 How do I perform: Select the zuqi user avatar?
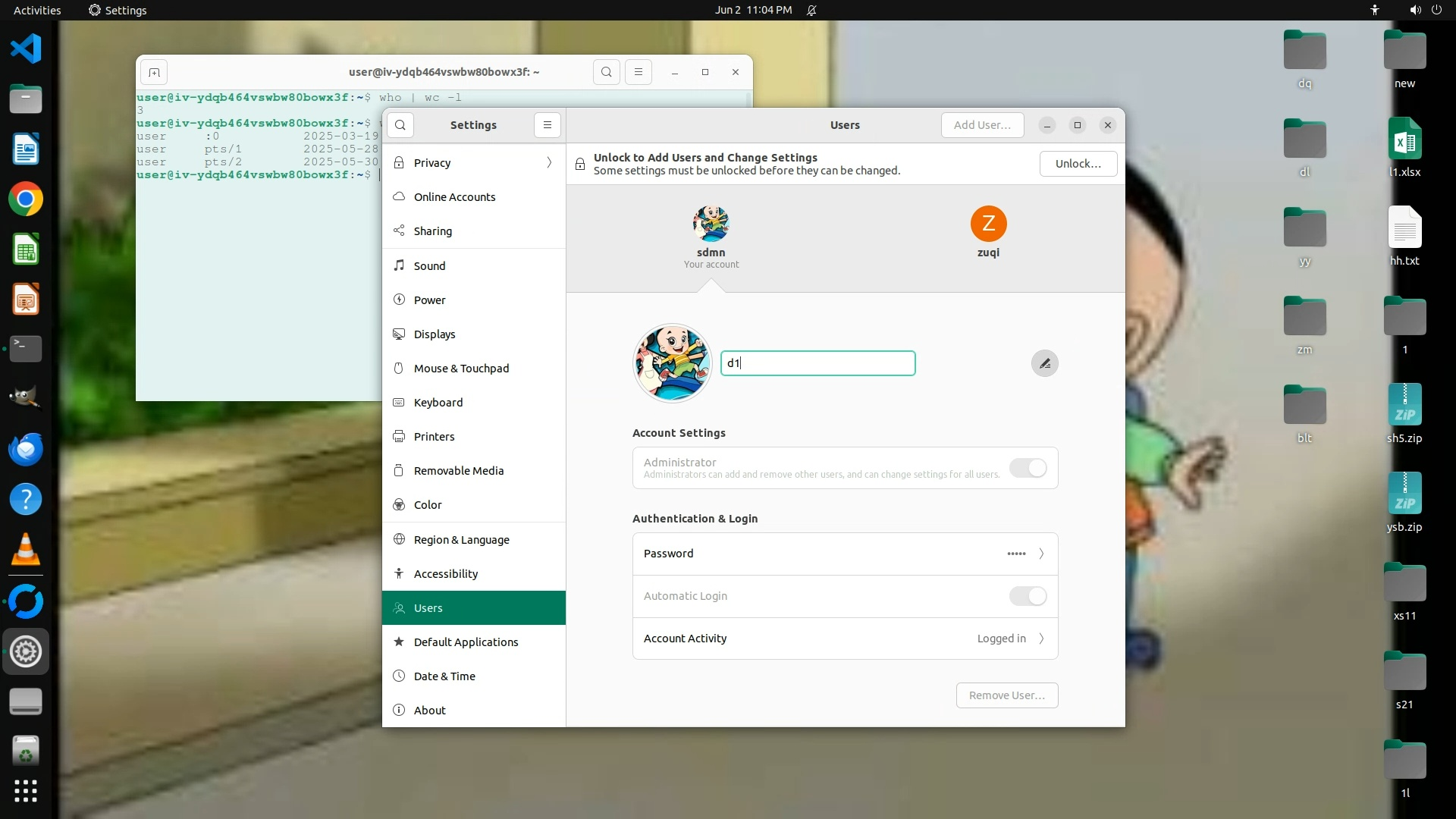tap(988, 224)
